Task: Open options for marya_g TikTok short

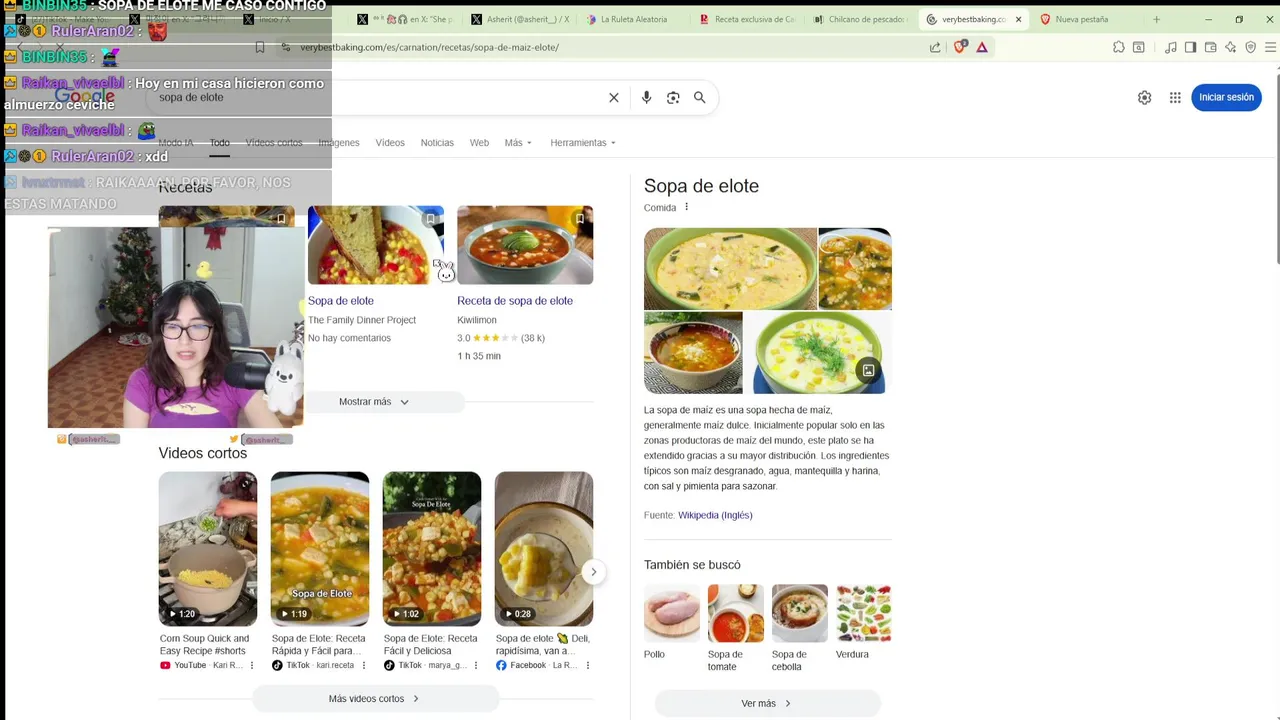Action: 476,665
